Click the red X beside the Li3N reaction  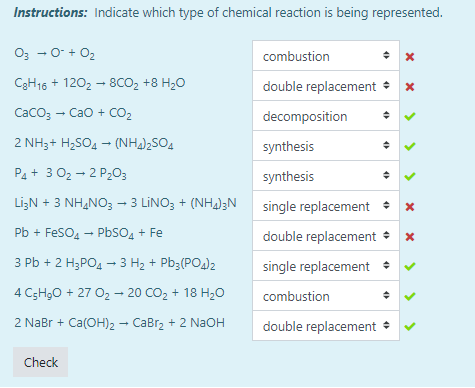point(410,207)
